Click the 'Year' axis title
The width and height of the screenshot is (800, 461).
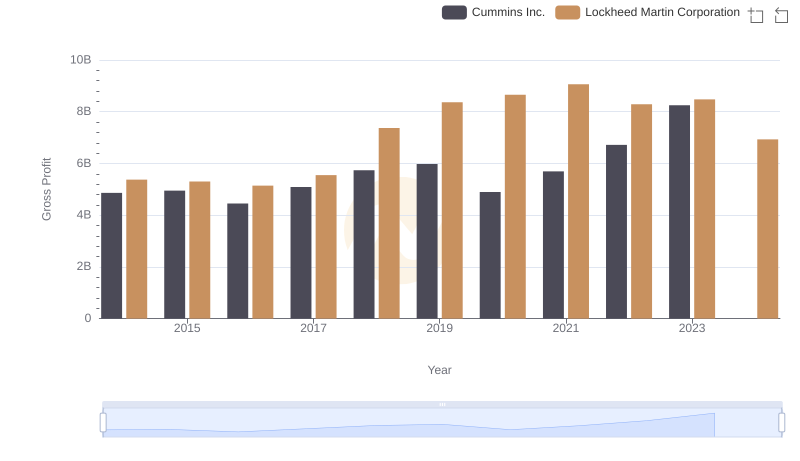click(x=439, y=370)
